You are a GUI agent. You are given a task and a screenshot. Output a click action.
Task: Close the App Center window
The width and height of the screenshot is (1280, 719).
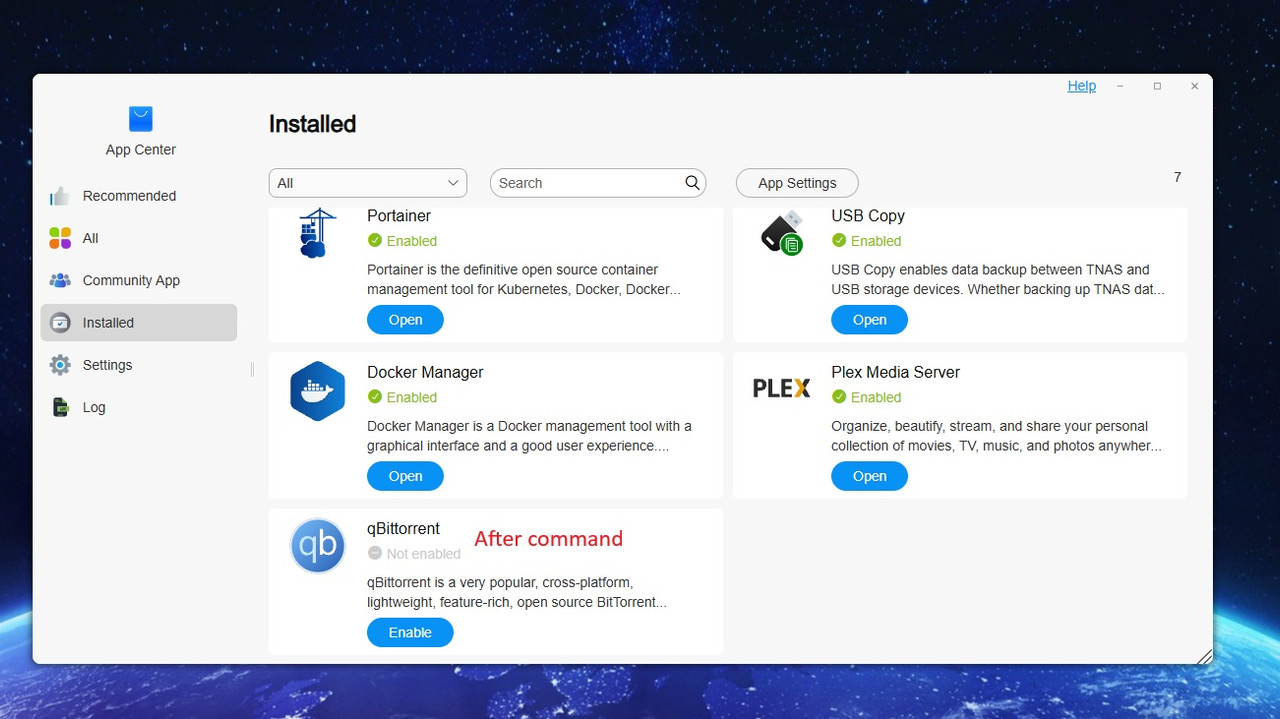click(1194, 86)
